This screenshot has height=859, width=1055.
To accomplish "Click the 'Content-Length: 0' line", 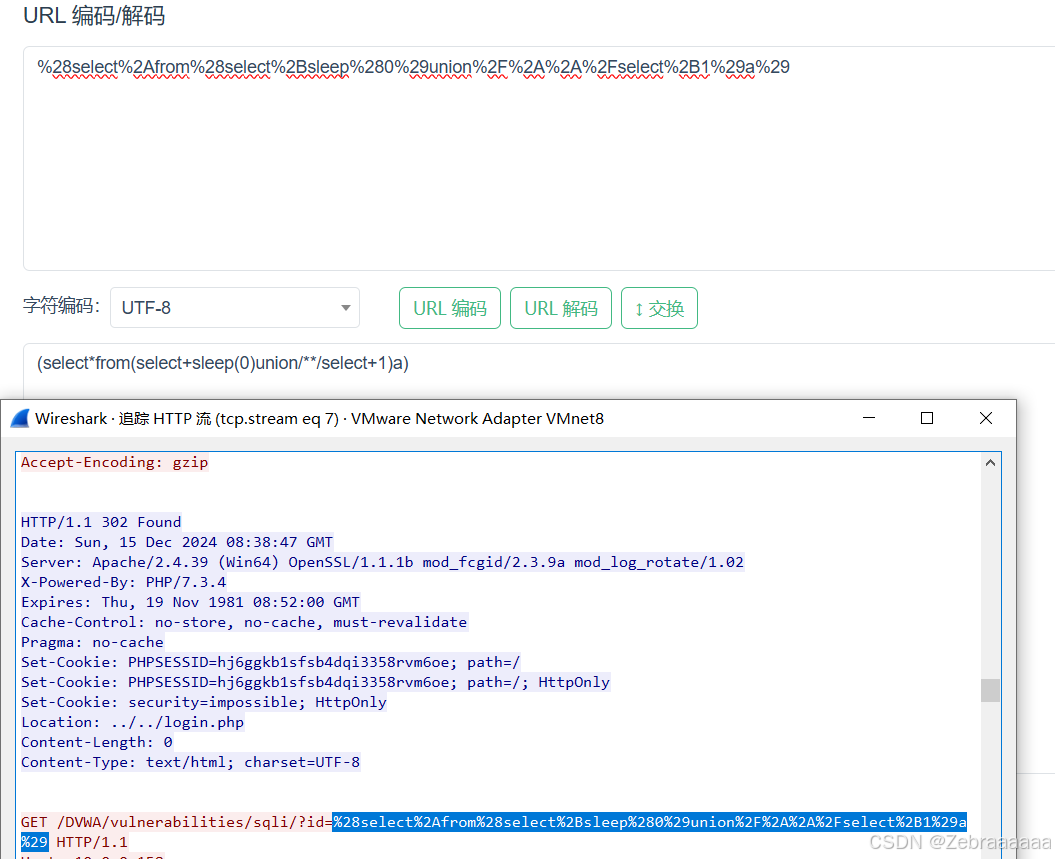I will tap(97, 742).
